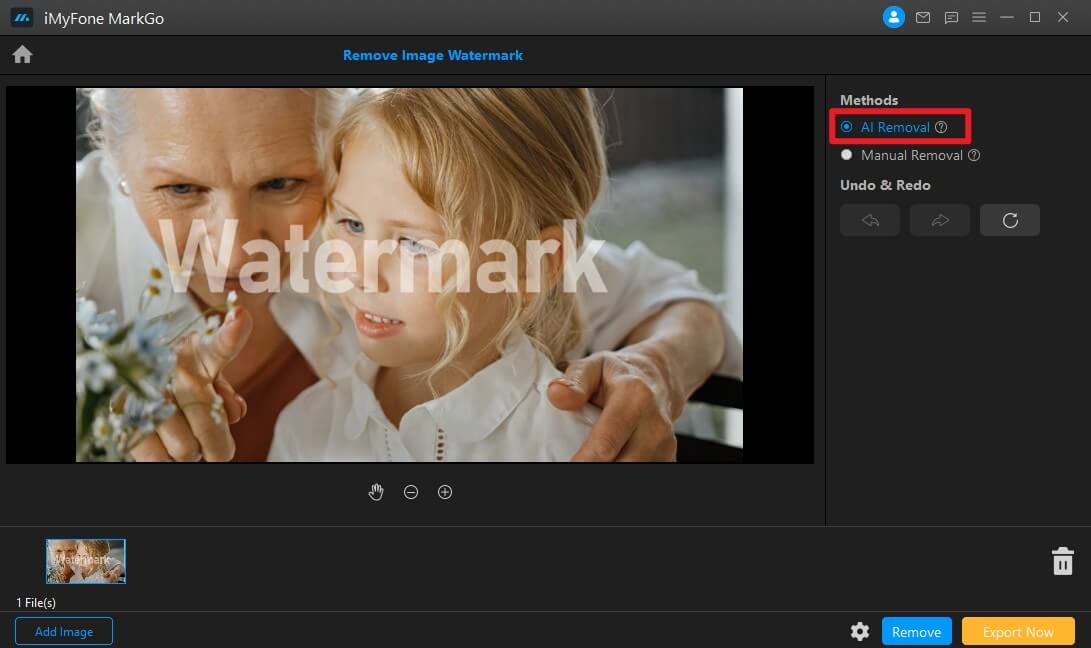Open the user account profile icon

[x=893, y=17]
